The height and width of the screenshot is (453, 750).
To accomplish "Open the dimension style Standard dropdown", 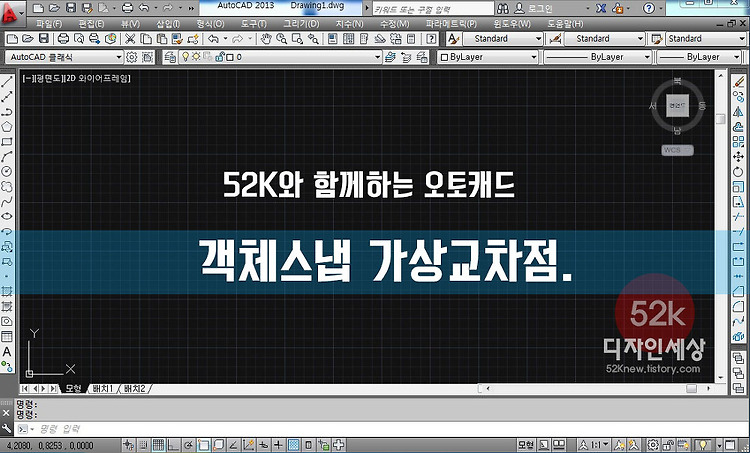I will pyautogui.click(x=605, y=39).
